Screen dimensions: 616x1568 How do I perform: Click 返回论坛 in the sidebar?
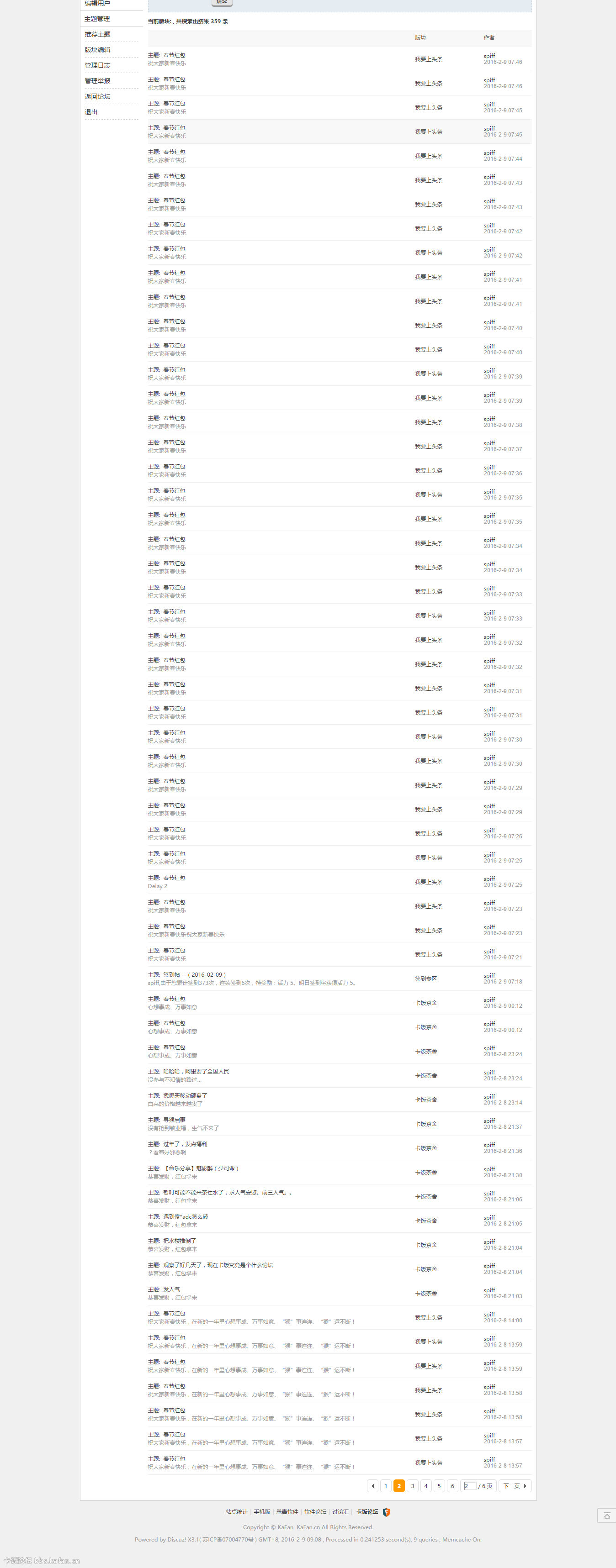[97, 96]
